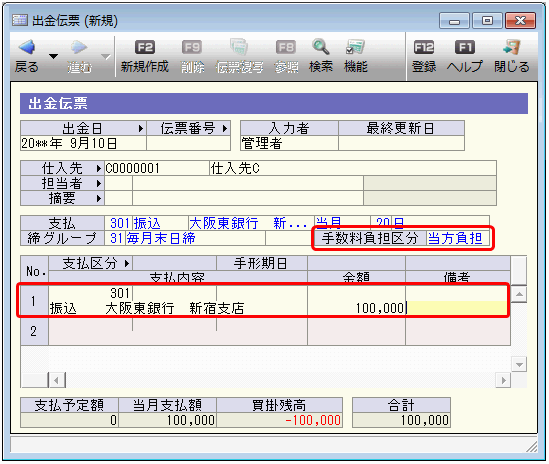
Task: Click the 支払予定額 value 0
Action: [x=69, y=420]
